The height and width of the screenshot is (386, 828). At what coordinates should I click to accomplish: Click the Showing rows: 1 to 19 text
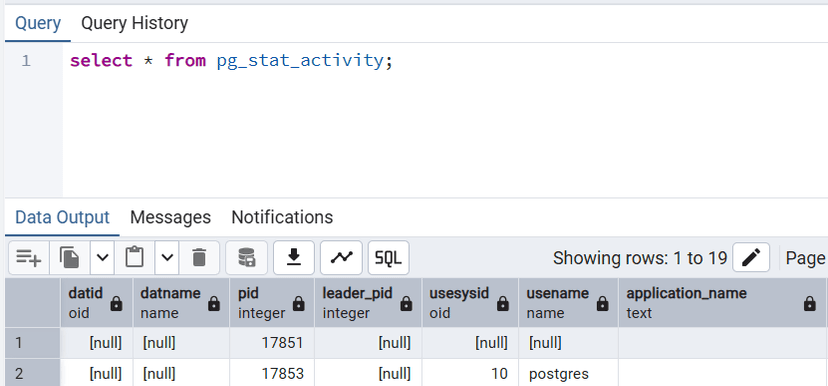tap(640, 258)
